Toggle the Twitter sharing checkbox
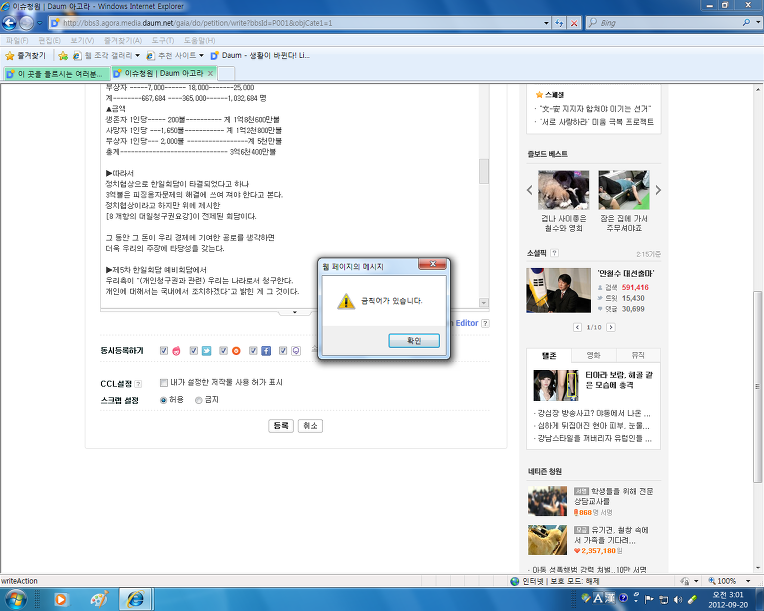The image size is (764, 611). tap(193, 350)
